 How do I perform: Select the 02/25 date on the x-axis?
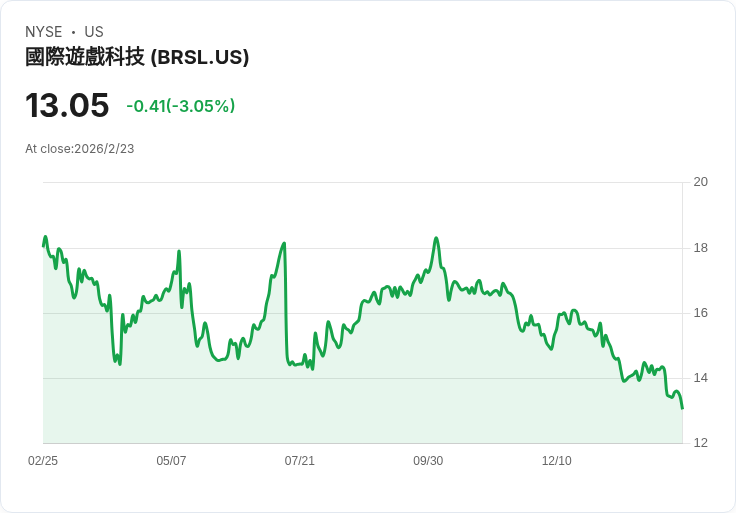click(43, 461)
